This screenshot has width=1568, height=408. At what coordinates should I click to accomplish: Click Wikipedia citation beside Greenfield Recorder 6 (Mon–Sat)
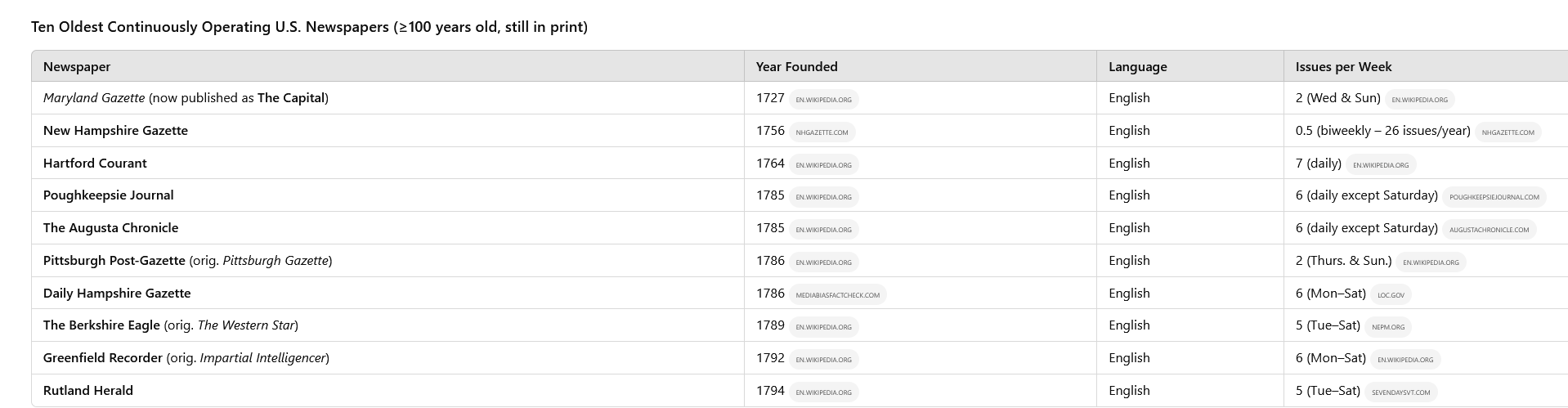[x=1405, y=360]
